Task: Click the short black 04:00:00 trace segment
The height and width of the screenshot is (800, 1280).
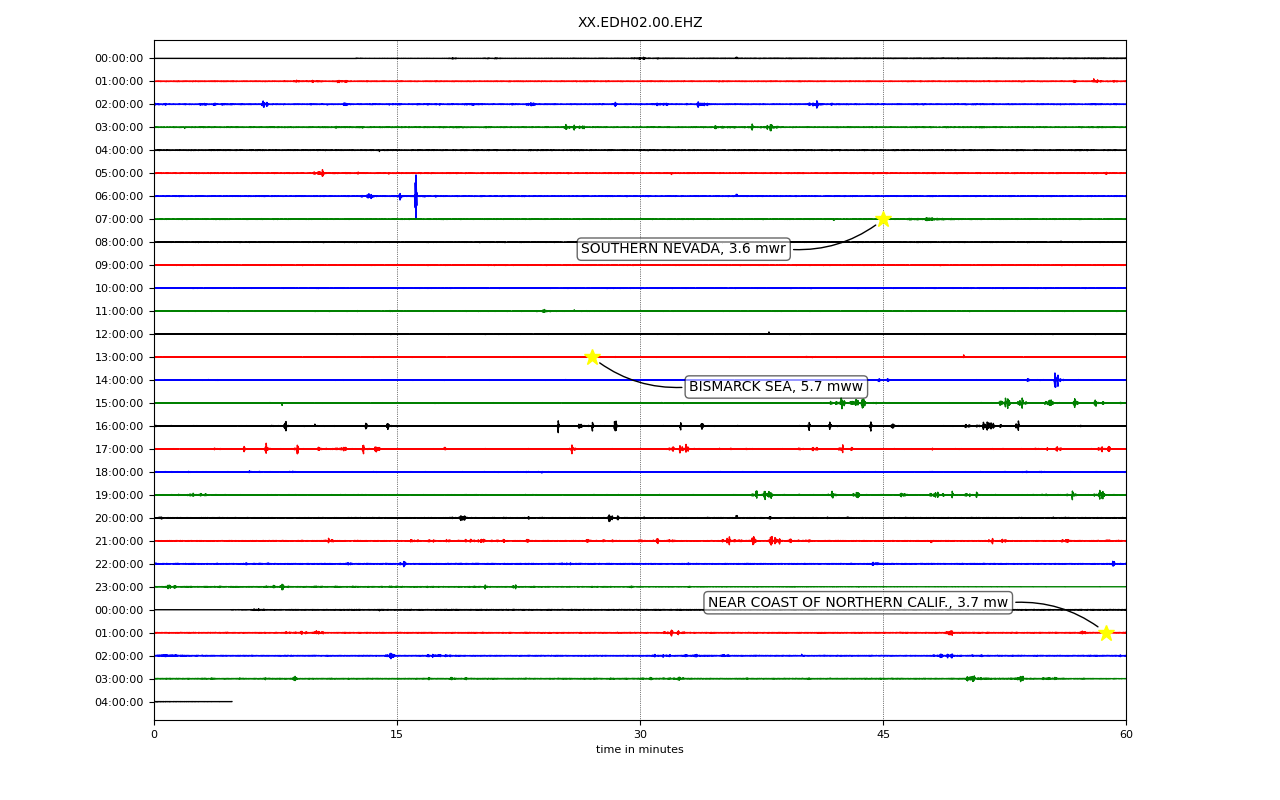Action: pos(193,702)
